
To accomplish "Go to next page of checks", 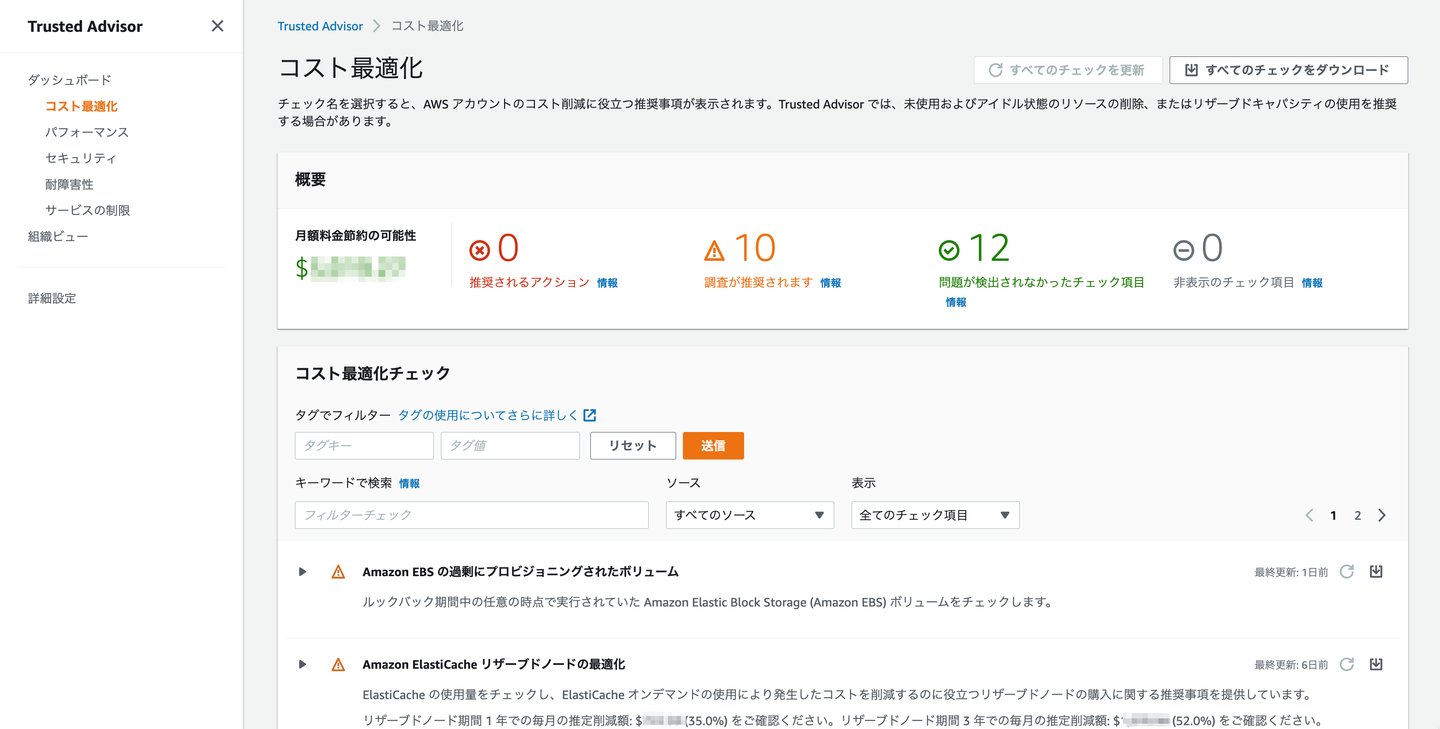I will [x=1382, y=515].
